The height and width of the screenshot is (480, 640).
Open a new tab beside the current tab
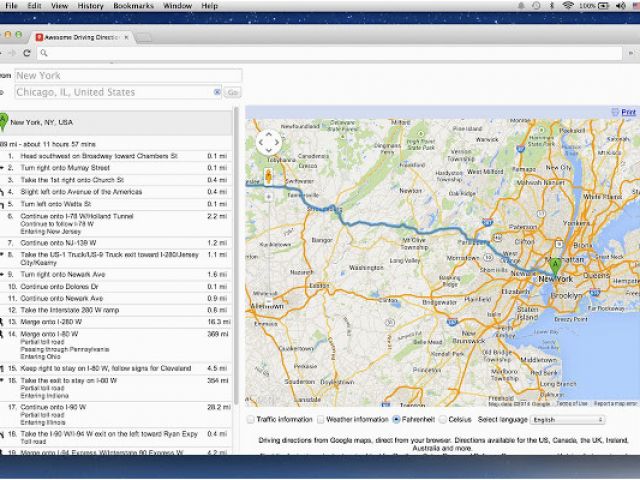143,38
